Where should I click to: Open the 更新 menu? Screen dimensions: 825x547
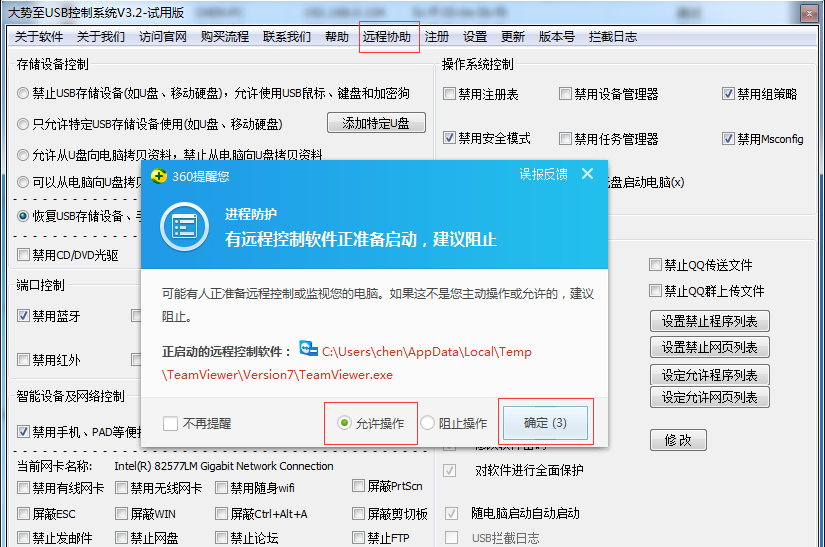512,37
